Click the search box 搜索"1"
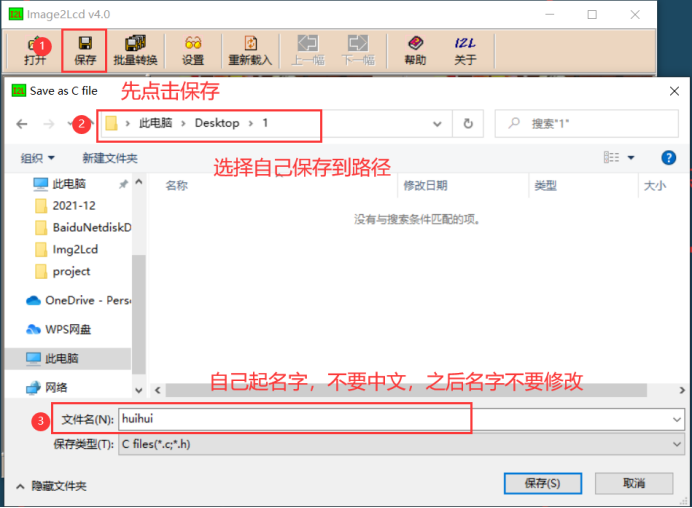 click(587, 124)
